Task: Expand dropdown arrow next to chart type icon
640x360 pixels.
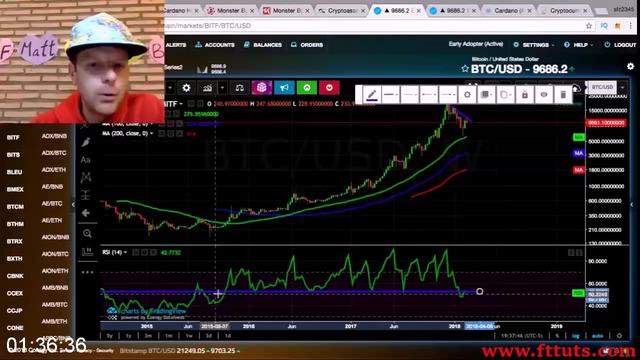Action: click(x=222, y=88)
